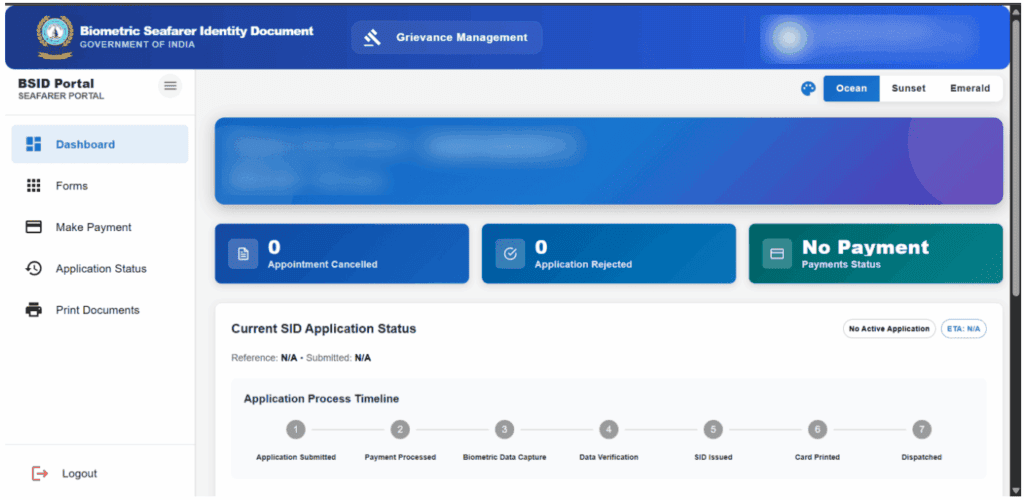Viewport: 1024px width, 500px height.
Task: Click the Dashboard tiles icon
Action: pos(33,144)
